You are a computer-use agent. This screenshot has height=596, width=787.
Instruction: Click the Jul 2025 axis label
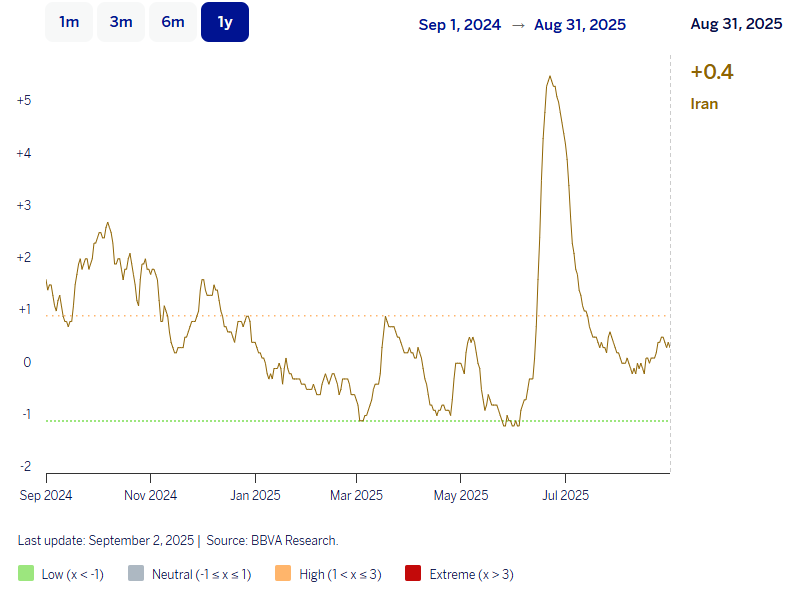[566, 496]
